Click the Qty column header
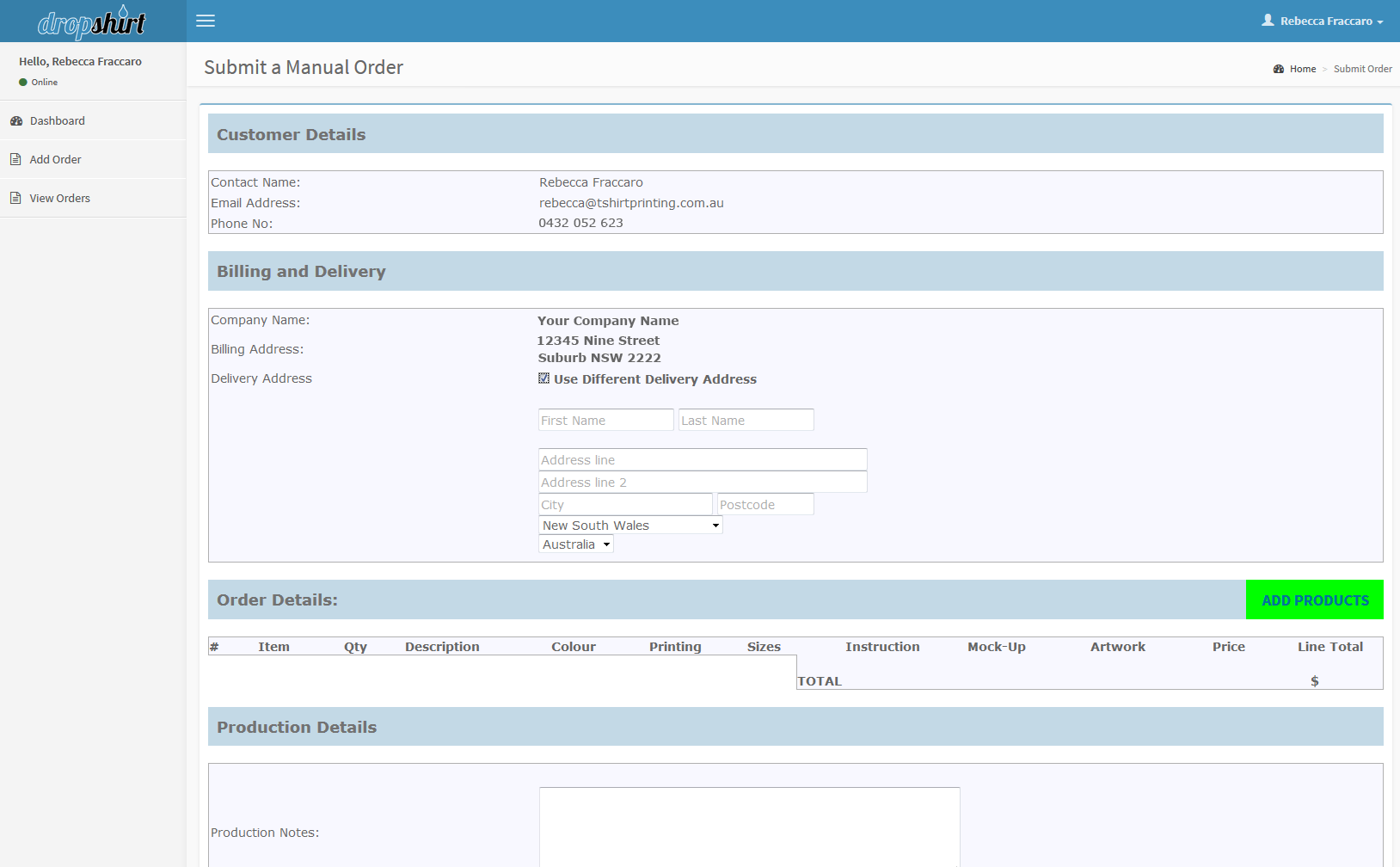Image resolution: width=1400 pixels, height=867 pixels. click(x=355, y=647)
